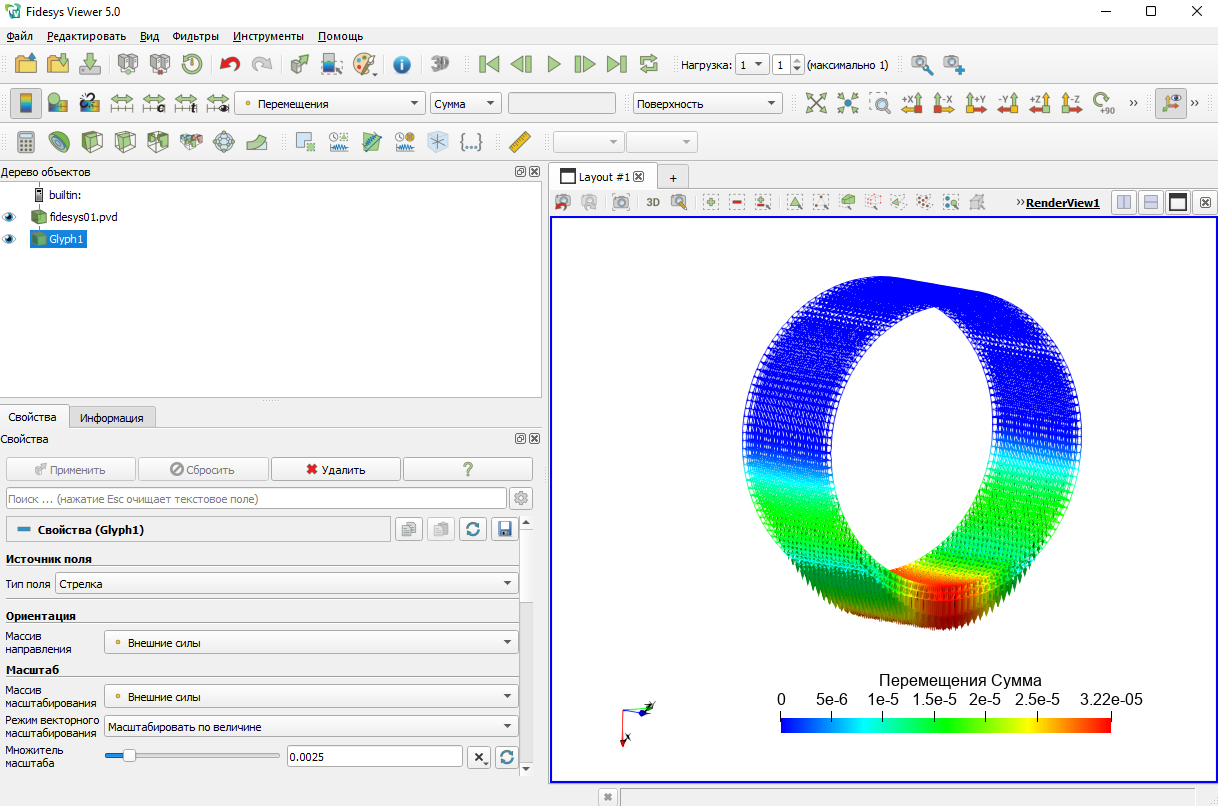Image resolution: width=1218 pixels, height=806 pixels.
Task: Toggle visibility eye of Glyph1
Action: (9, 239)
